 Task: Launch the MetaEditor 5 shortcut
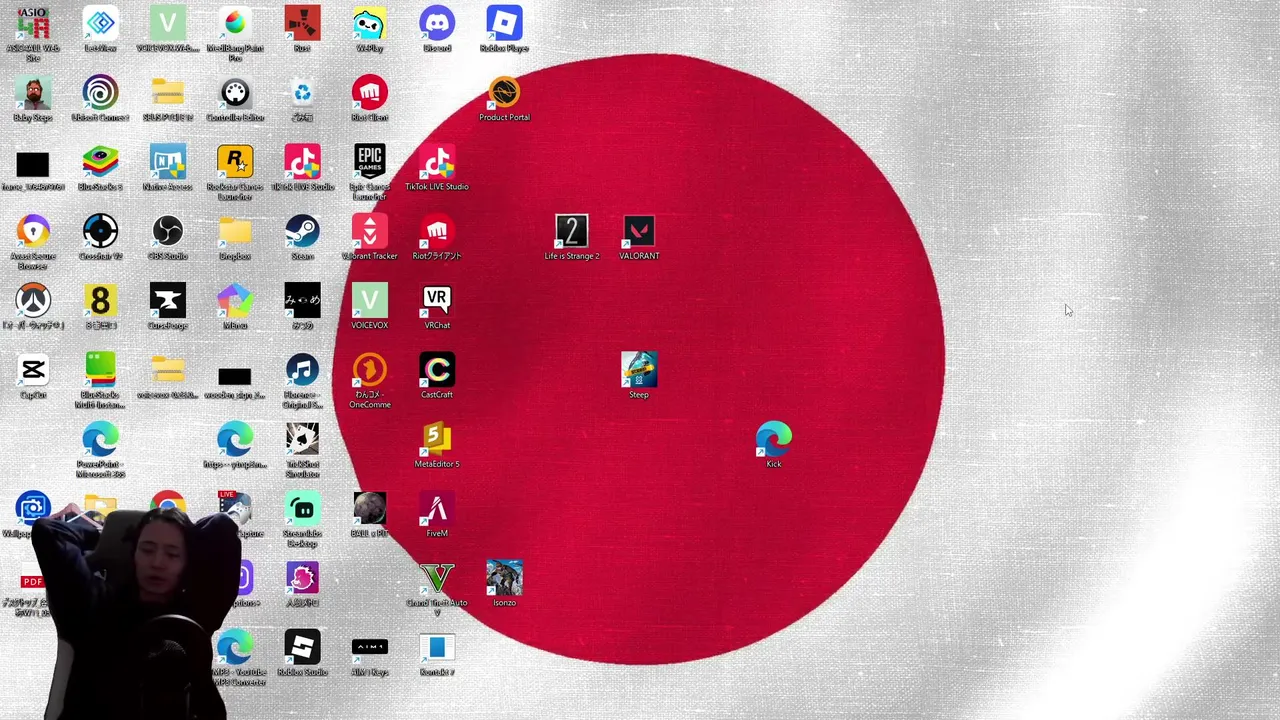[437, 440]
